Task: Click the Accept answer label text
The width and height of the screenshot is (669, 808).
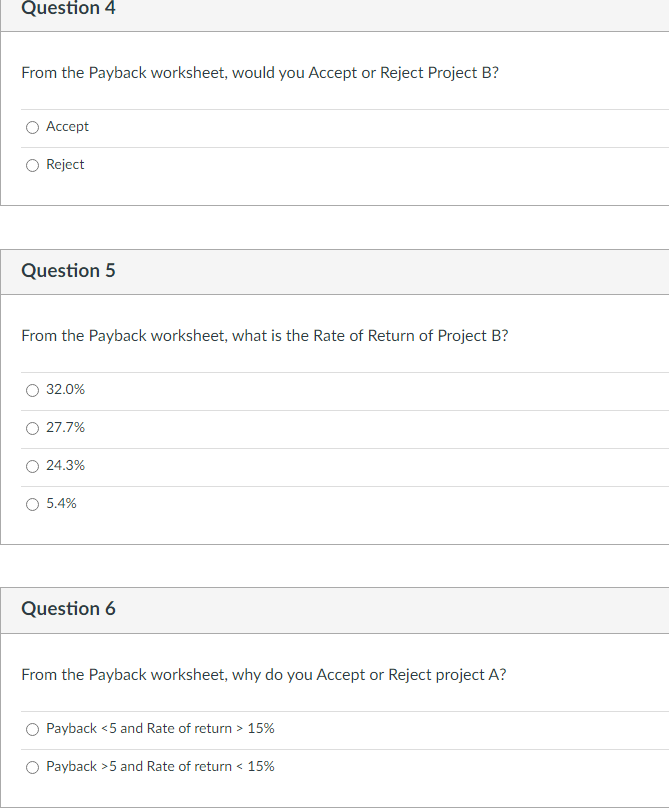Action: tap(68, 126)
